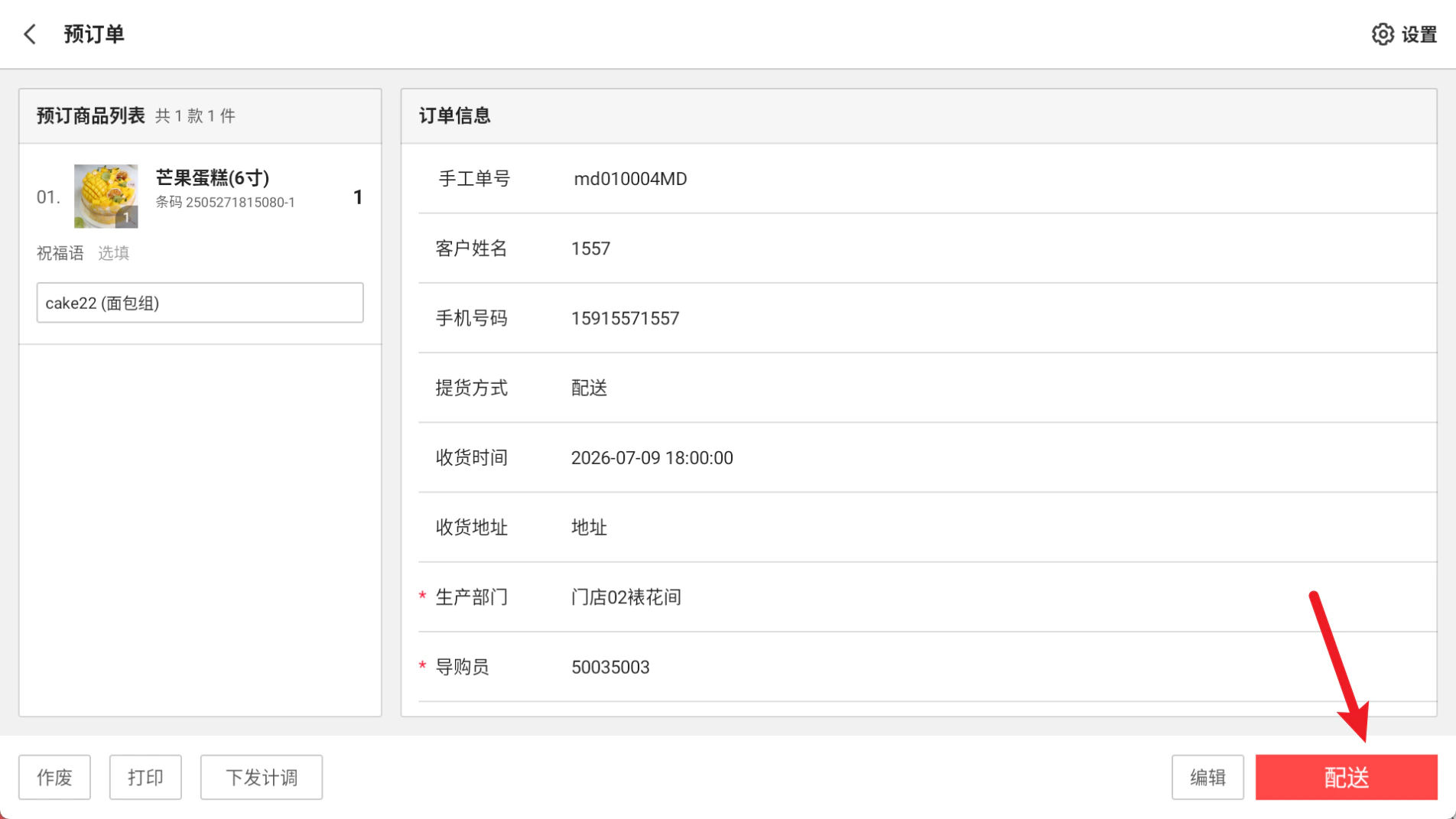Viewport: 1456px width, 819px height.
Task: Open the mango cake product thumbnail
Action: point(106,196)
